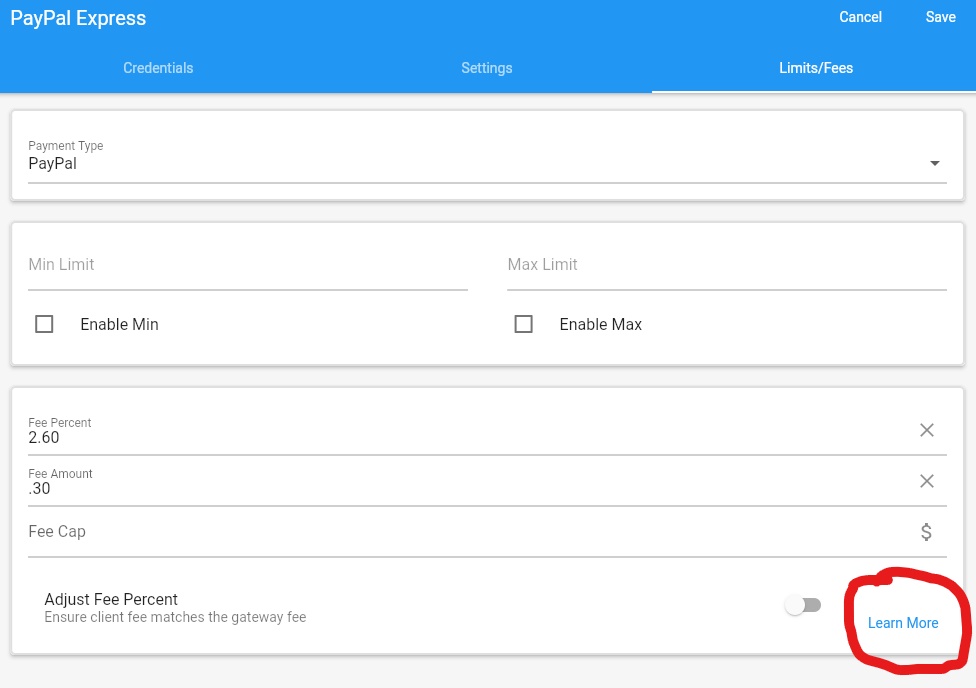Click the Enable Max label text
This screenshot has width=976, height=688.
(601, 324)
